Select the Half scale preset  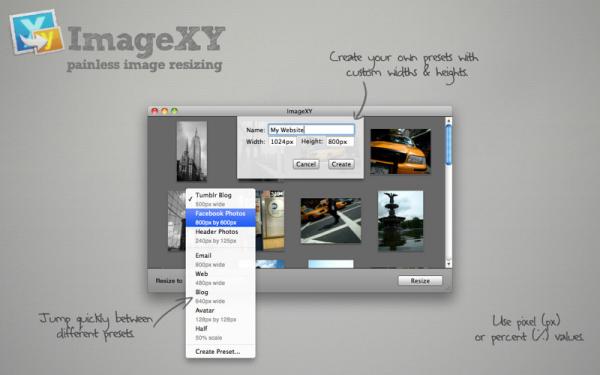220,333
